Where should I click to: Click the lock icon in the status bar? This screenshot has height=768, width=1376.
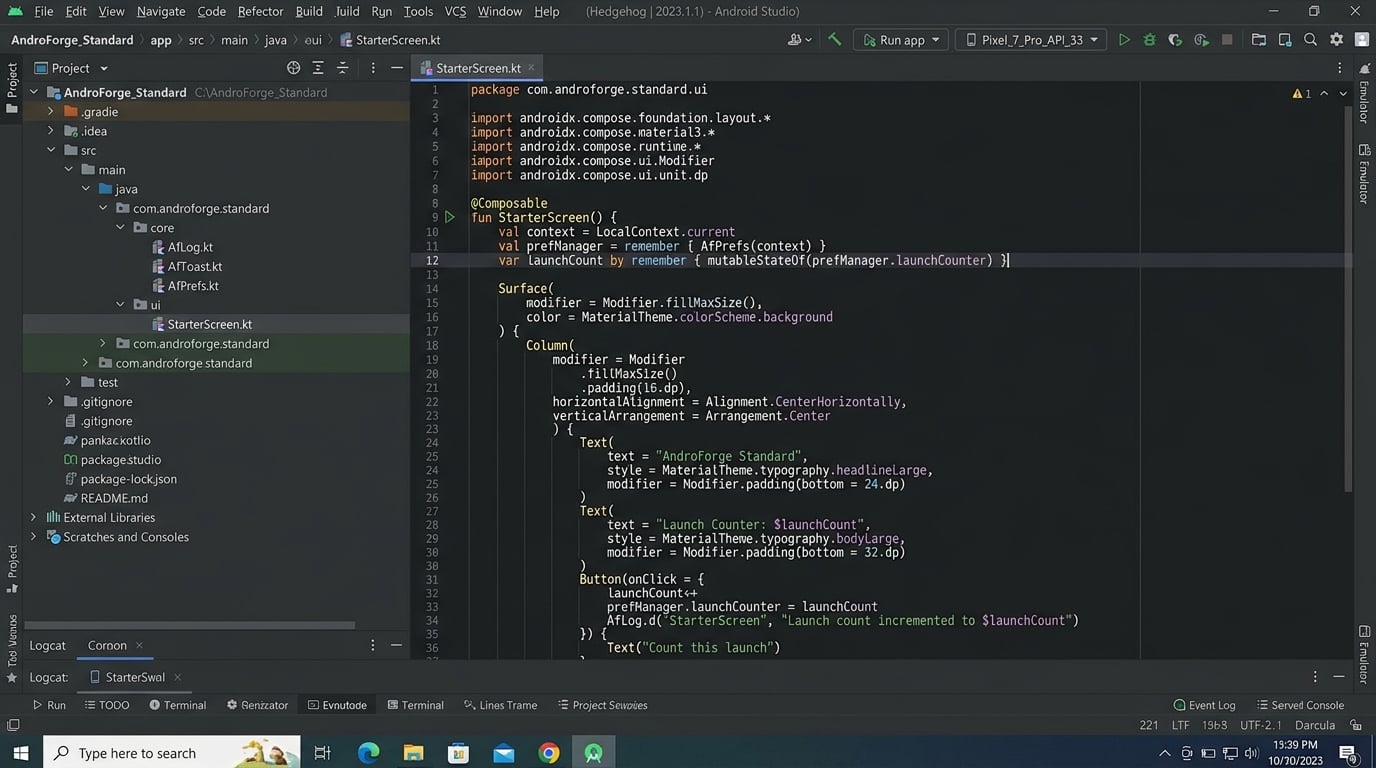point(1356,725)
